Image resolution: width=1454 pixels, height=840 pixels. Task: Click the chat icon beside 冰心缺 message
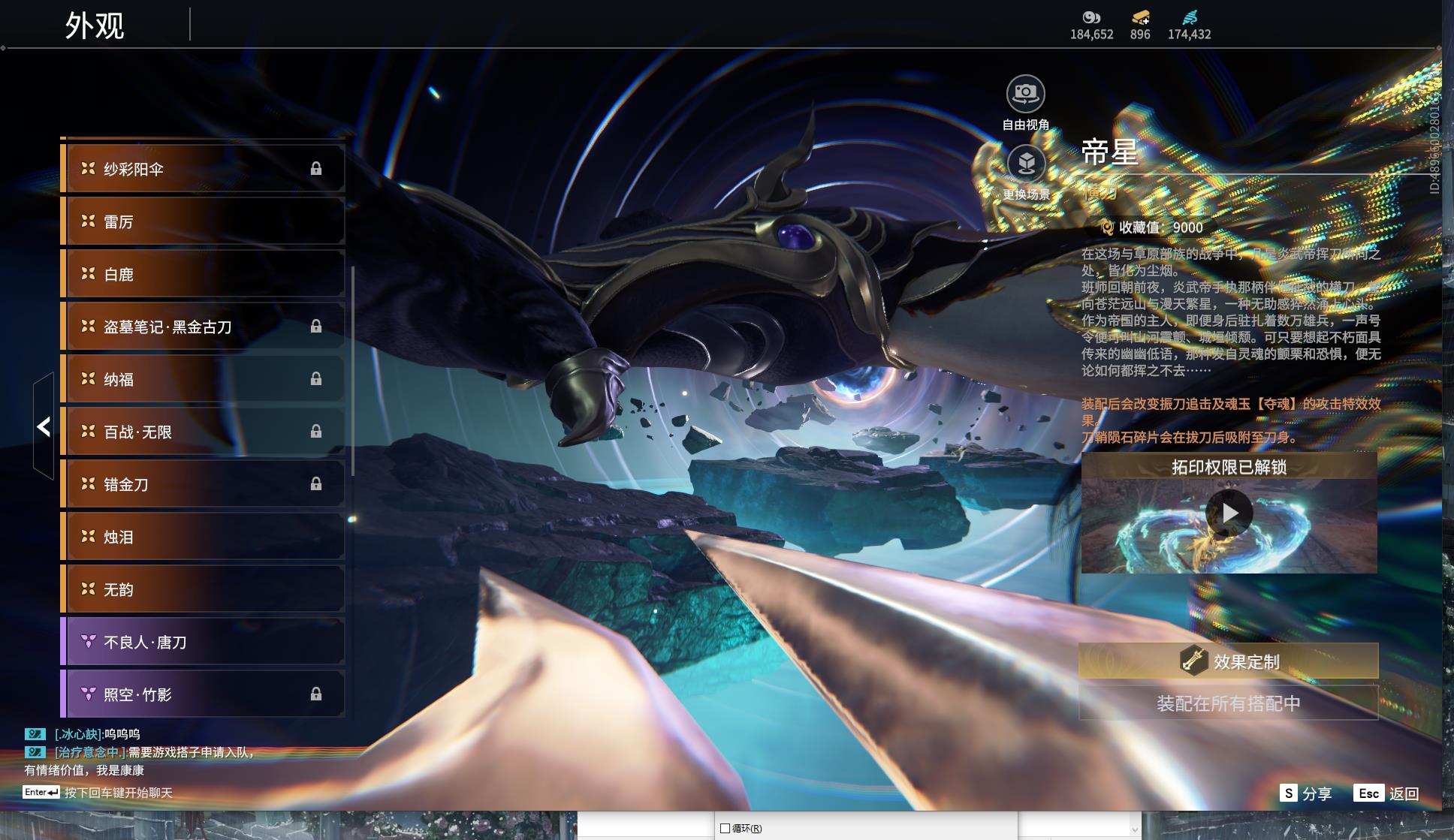(x=35, y=733)
